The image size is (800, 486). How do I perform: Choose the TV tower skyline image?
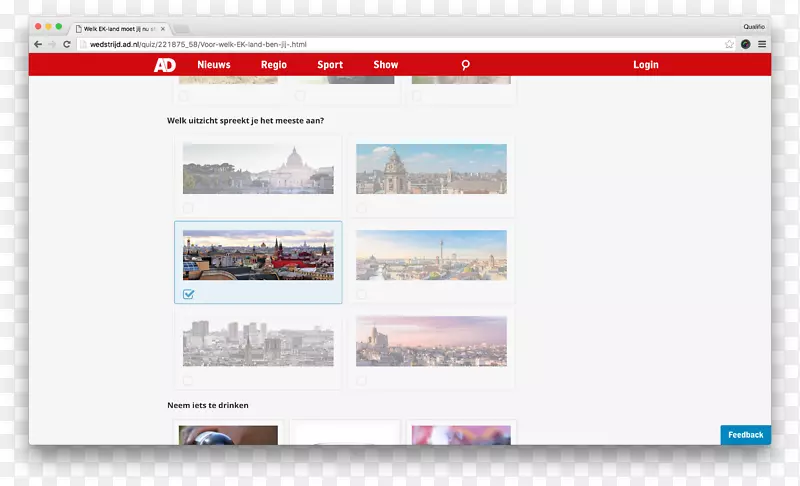(431, 255)
